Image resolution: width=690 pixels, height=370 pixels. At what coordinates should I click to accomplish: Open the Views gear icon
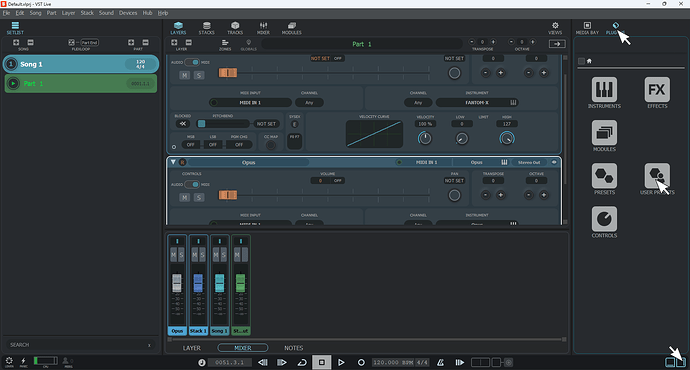555,28
